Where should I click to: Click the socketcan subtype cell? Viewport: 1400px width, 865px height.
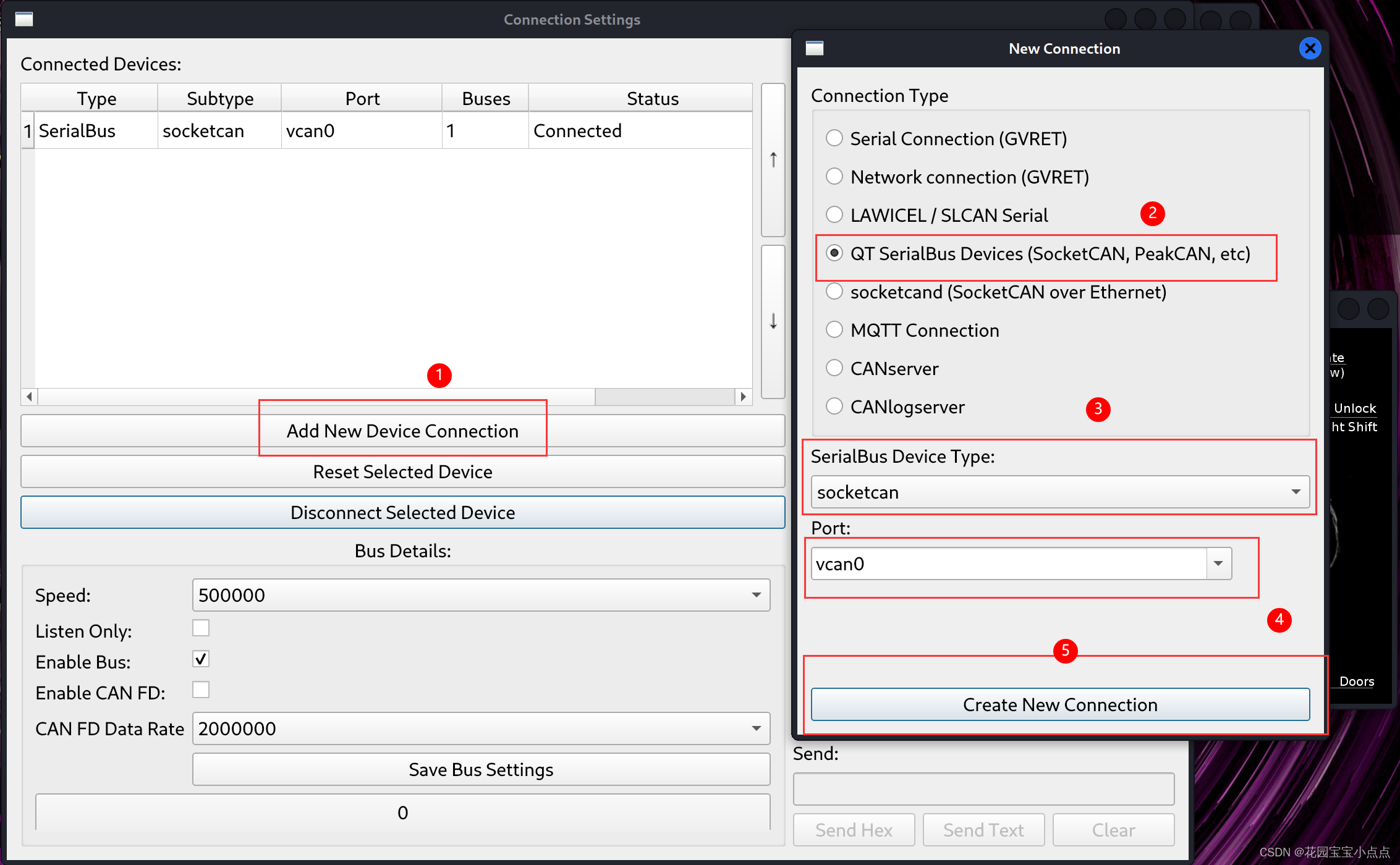click(x=220, y=130)
